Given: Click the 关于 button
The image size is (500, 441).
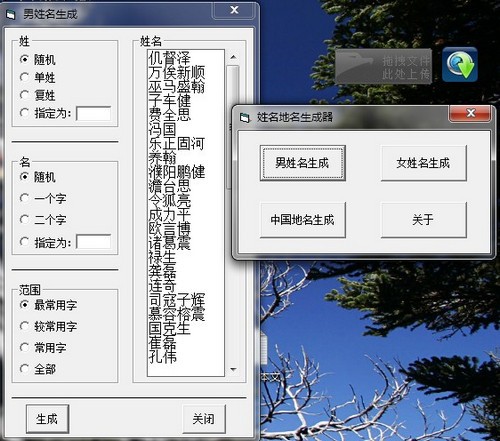Looking at the screenshot, I should [423, 220].
